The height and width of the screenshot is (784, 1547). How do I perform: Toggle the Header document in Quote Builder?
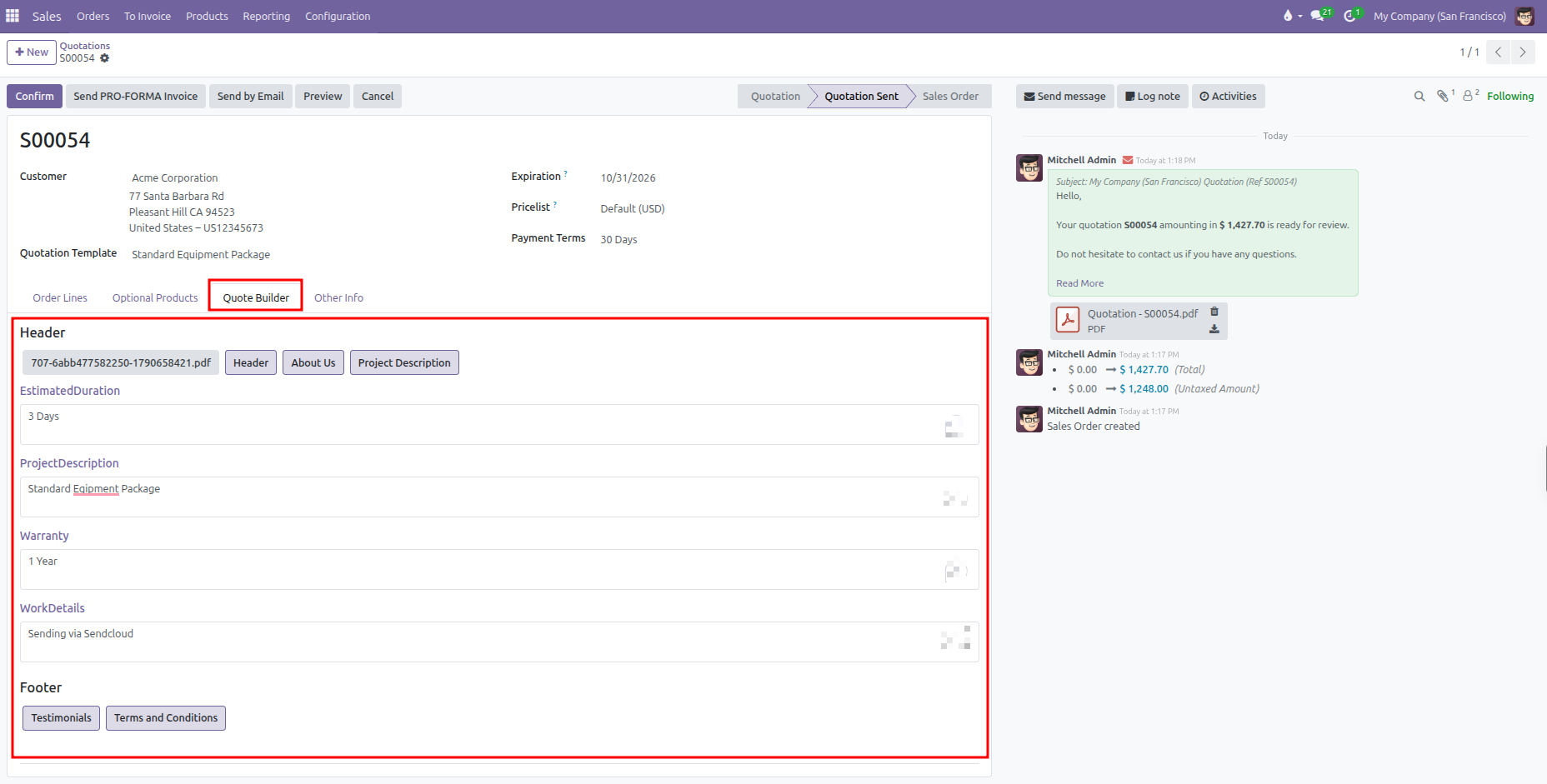point(251,362)
